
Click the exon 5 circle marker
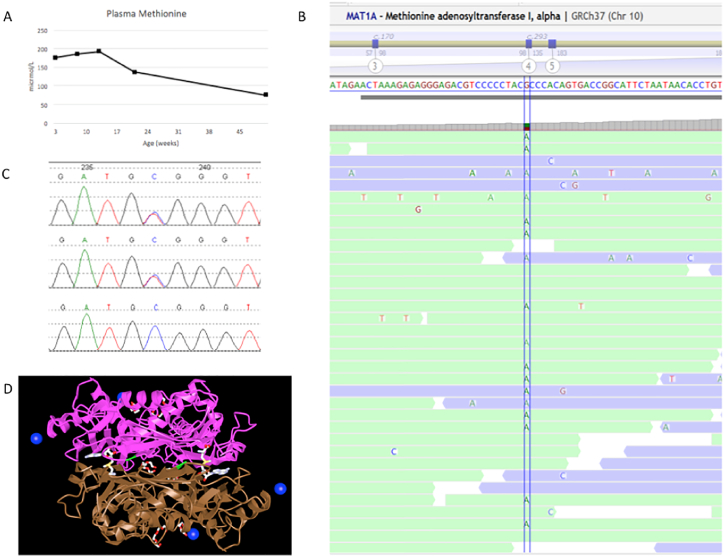tap(552, 66)
